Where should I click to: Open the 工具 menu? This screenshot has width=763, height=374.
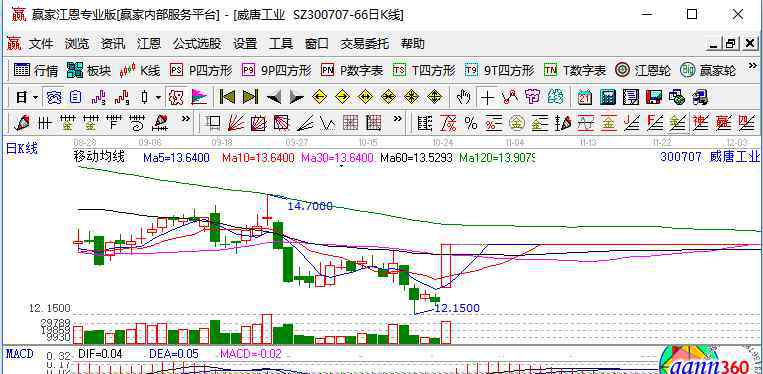[281, 44]
